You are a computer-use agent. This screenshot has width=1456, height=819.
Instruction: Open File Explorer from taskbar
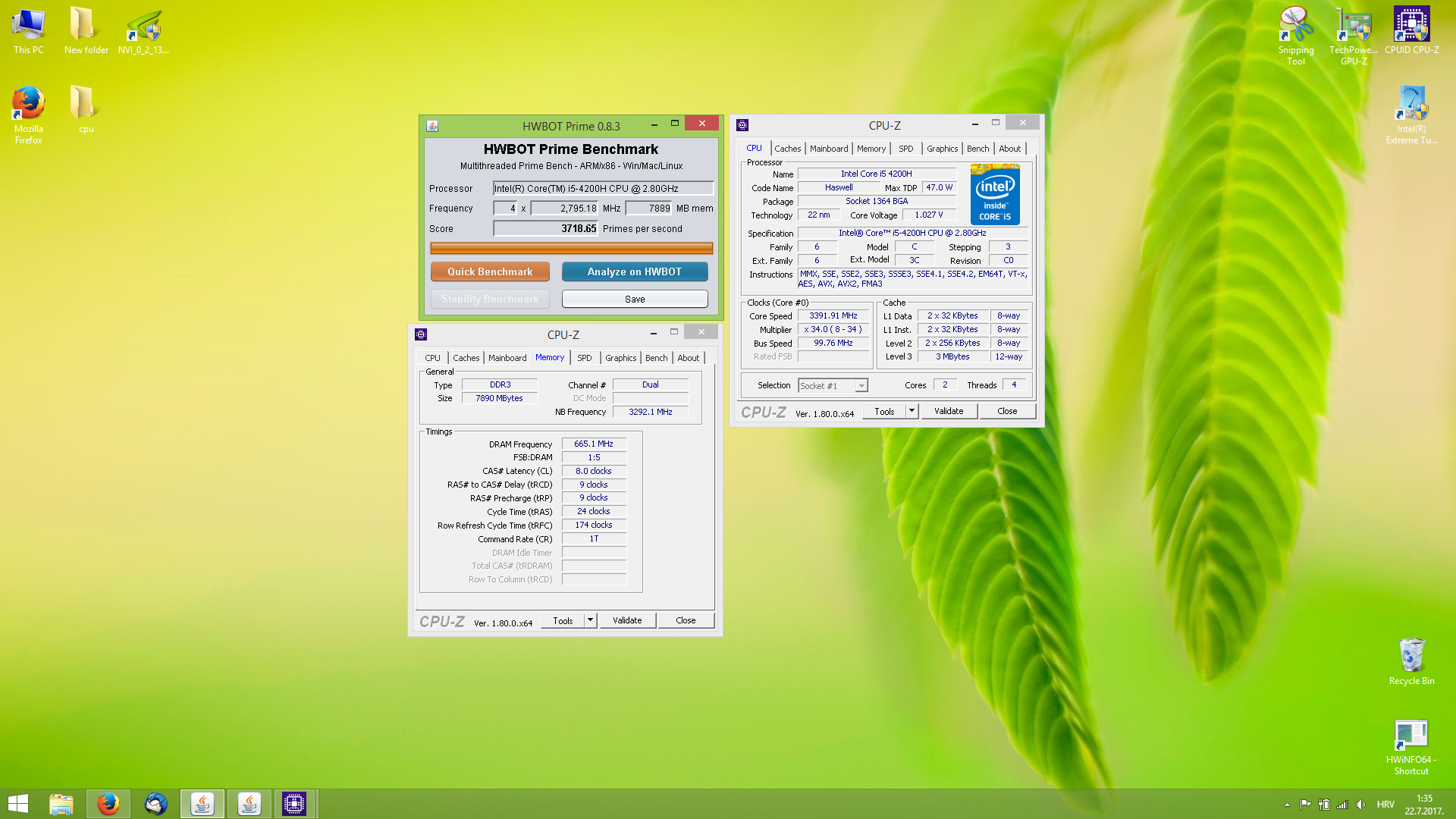pyautogui.click(x=61, y=804)
